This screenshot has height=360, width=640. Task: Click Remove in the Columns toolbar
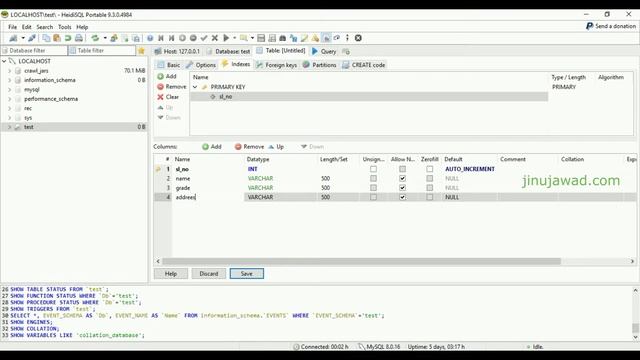click(x=249, y=147)
